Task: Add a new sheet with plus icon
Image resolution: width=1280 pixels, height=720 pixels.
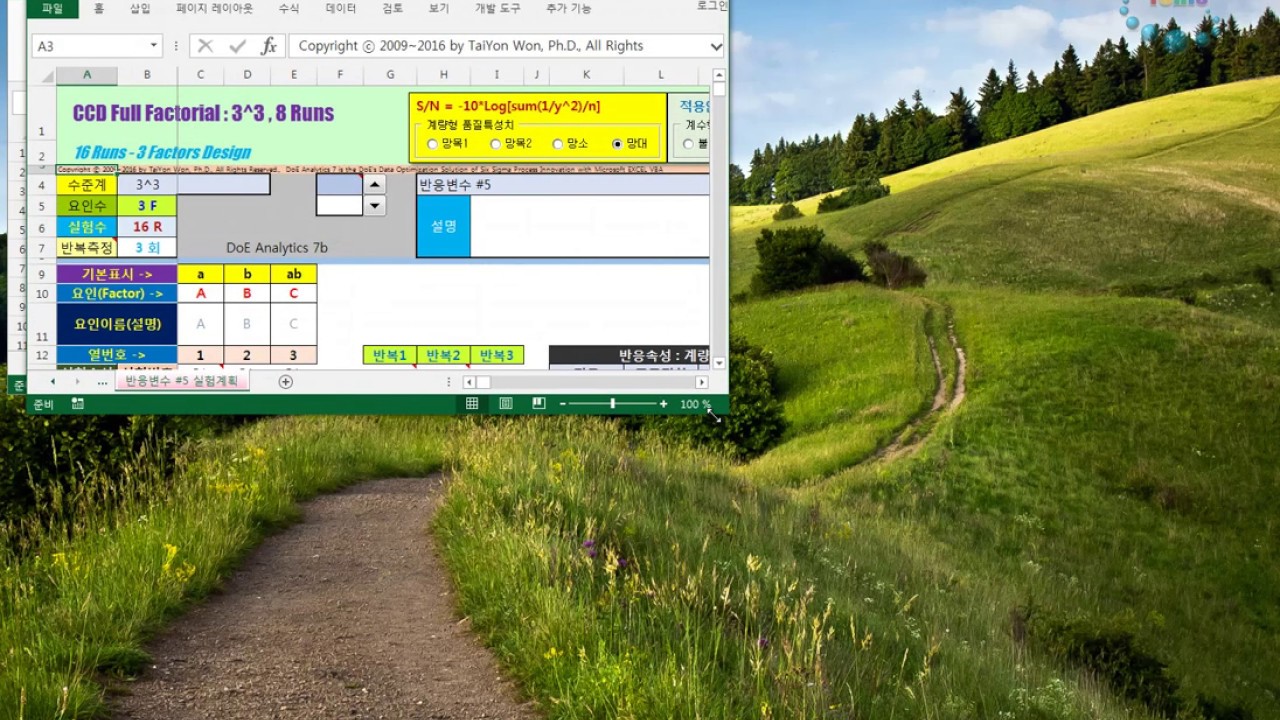Action: (286, 382)
